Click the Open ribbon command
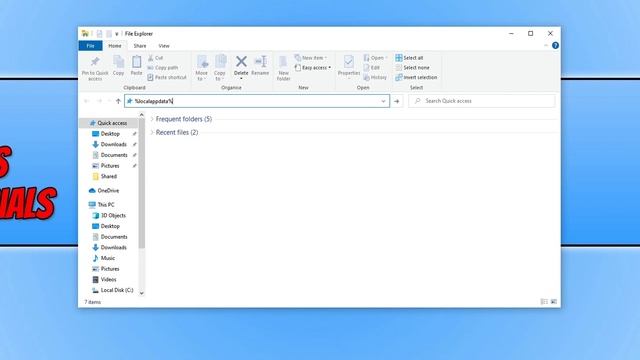The height and width of the screenshot is (360, 640). 375,58
